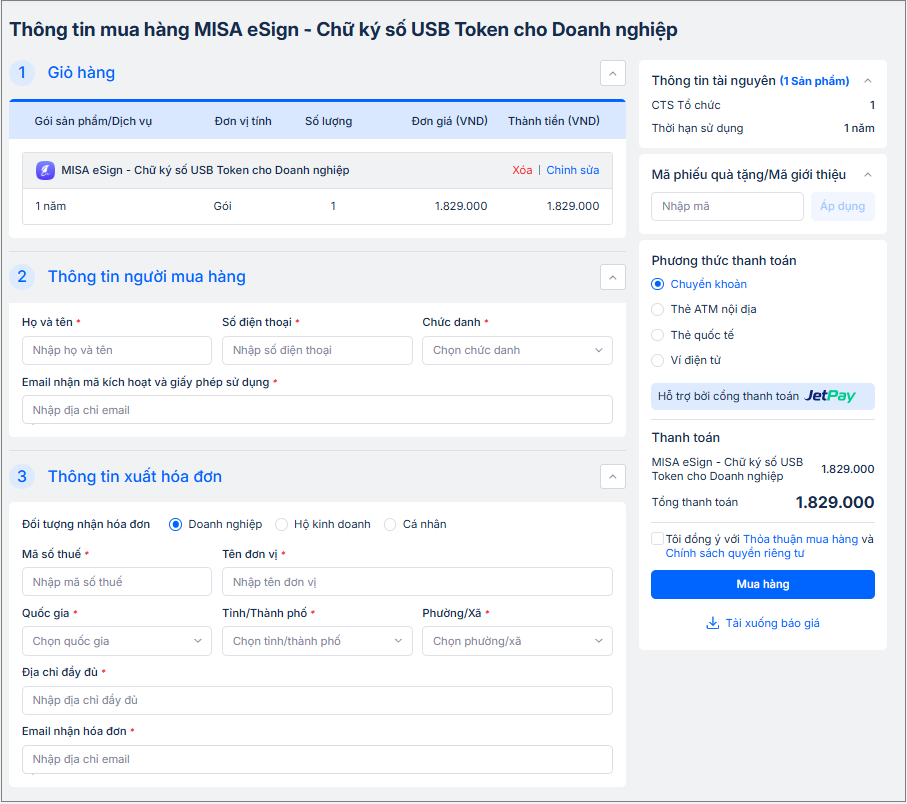Click Chỉnh sửa to edit the cart item
907x804 pixels.
pyautogui.click(x=572, y=170)
